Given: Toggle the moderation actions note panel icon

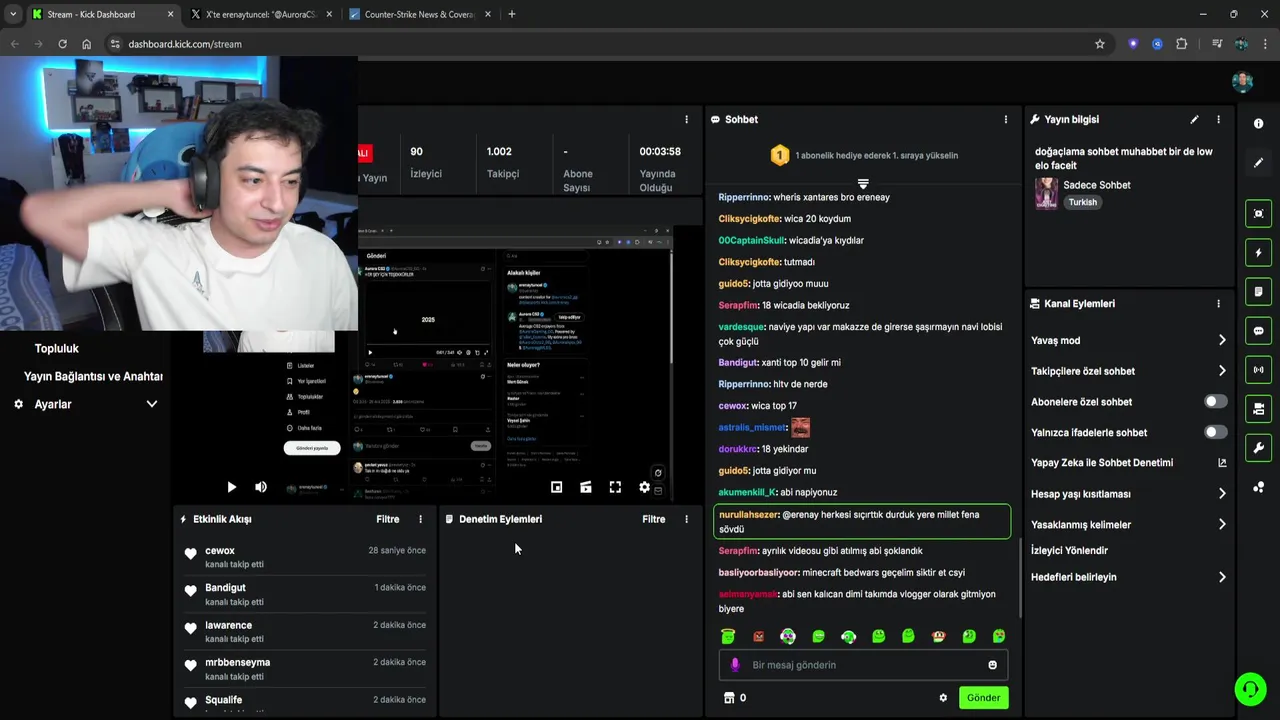Looking at the screenshot, I should point(1258,292).
